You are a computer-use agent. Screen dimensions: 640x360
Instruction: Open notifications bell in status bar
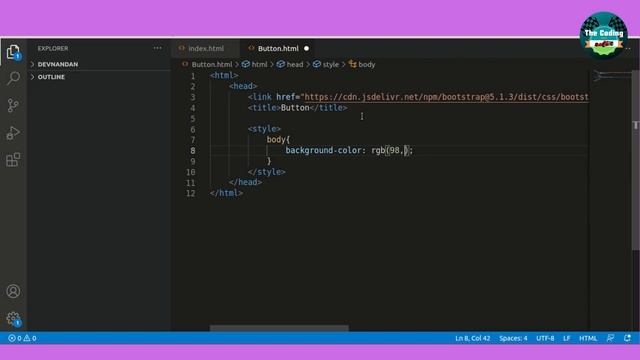627,338
